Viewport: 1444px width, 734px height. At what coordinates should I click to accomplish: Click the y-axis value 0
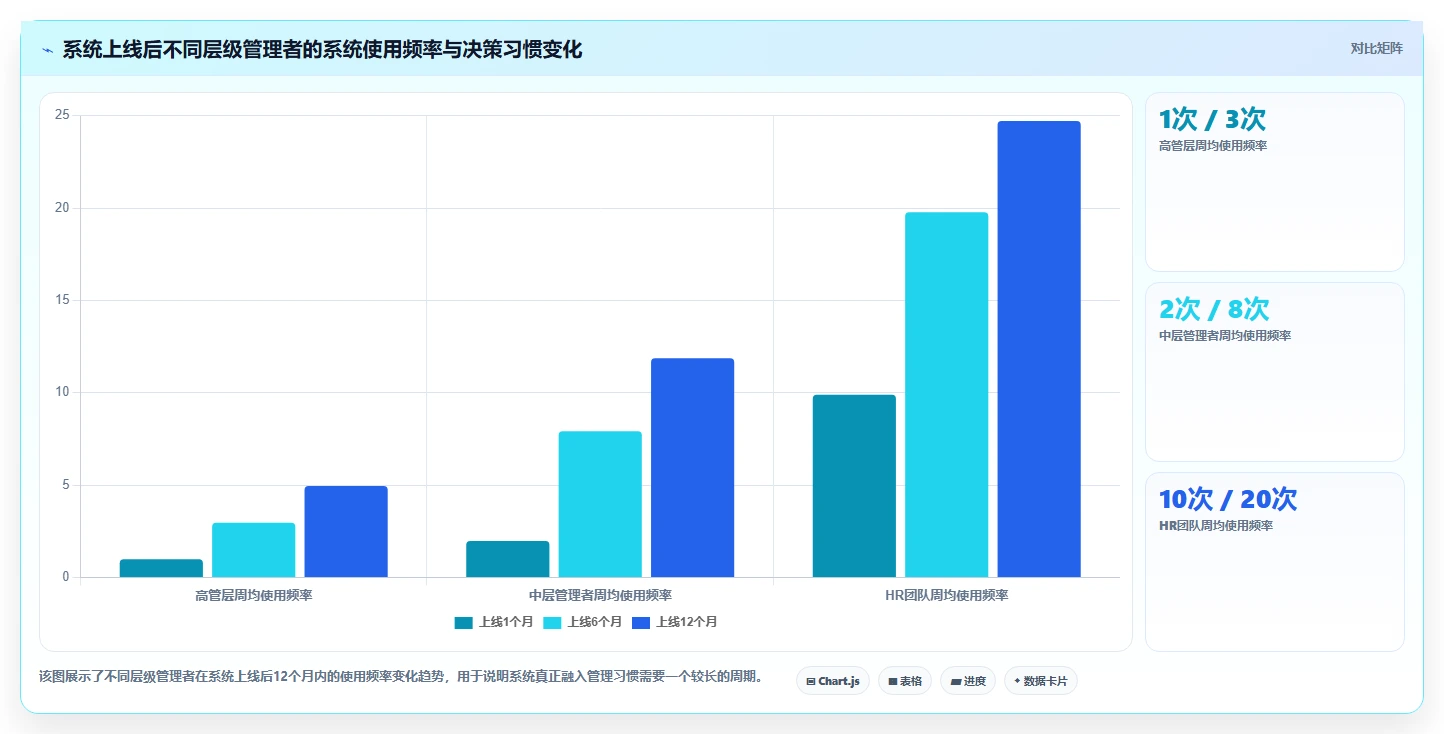65,577
